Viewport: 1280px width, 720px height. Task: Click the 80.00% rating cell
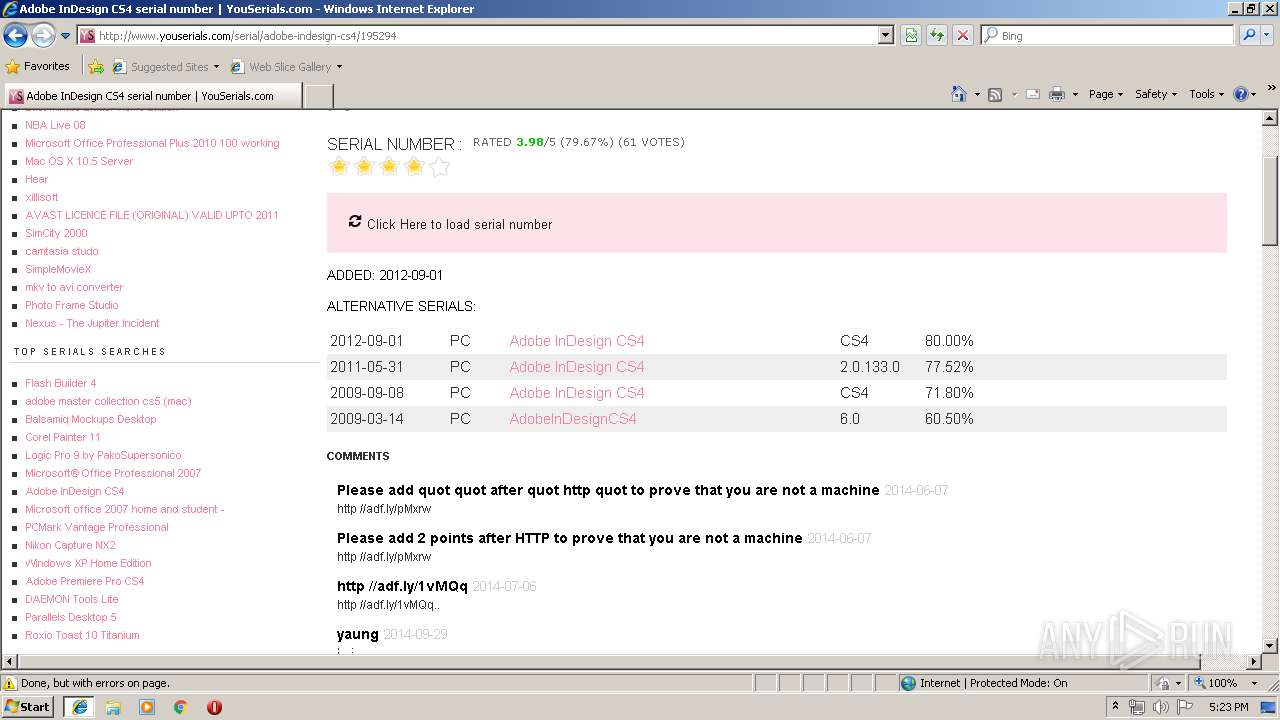click(x=949, y=341)
